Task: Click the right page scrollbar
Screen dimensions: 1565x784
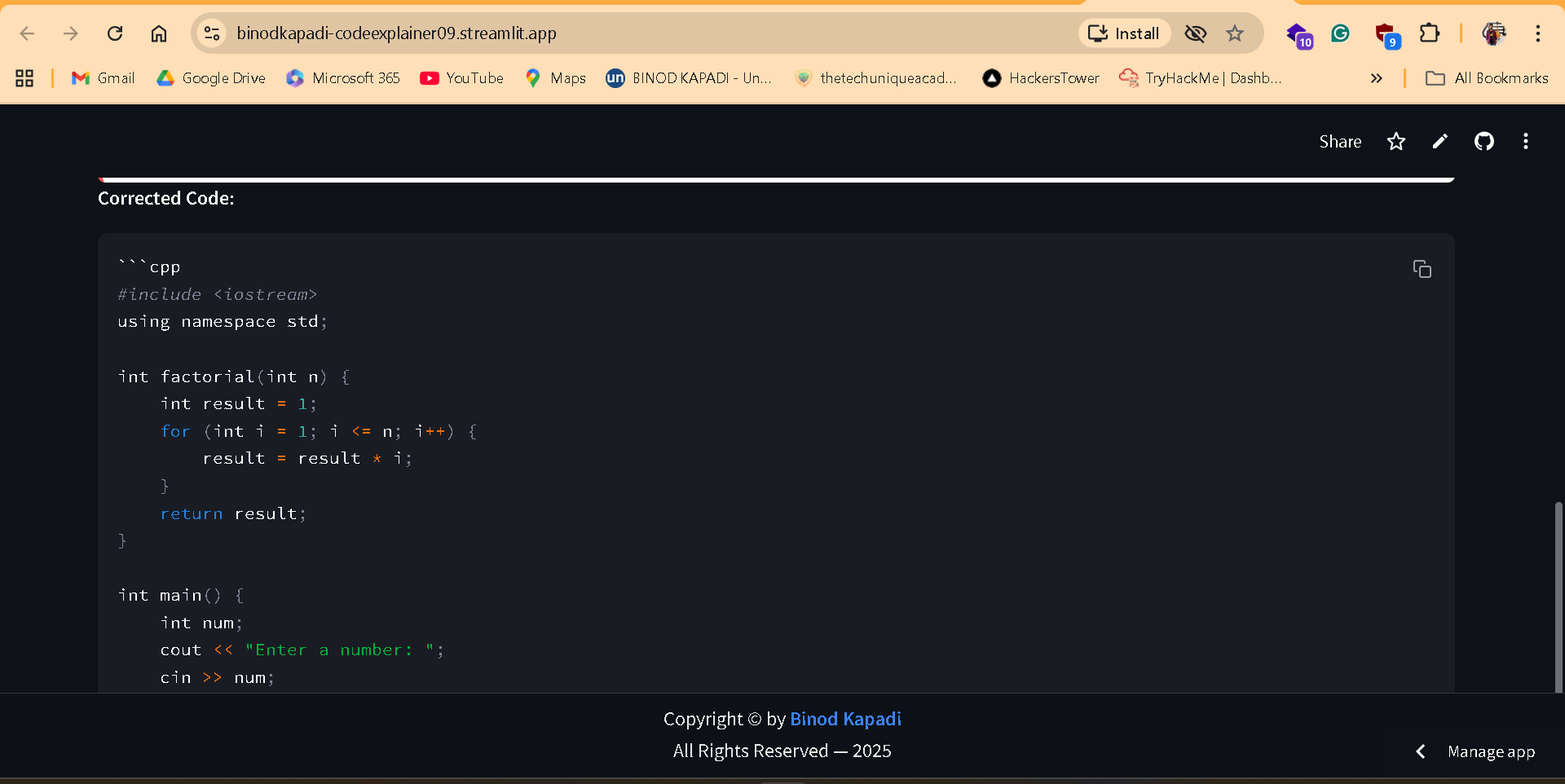Action: 1558,595
